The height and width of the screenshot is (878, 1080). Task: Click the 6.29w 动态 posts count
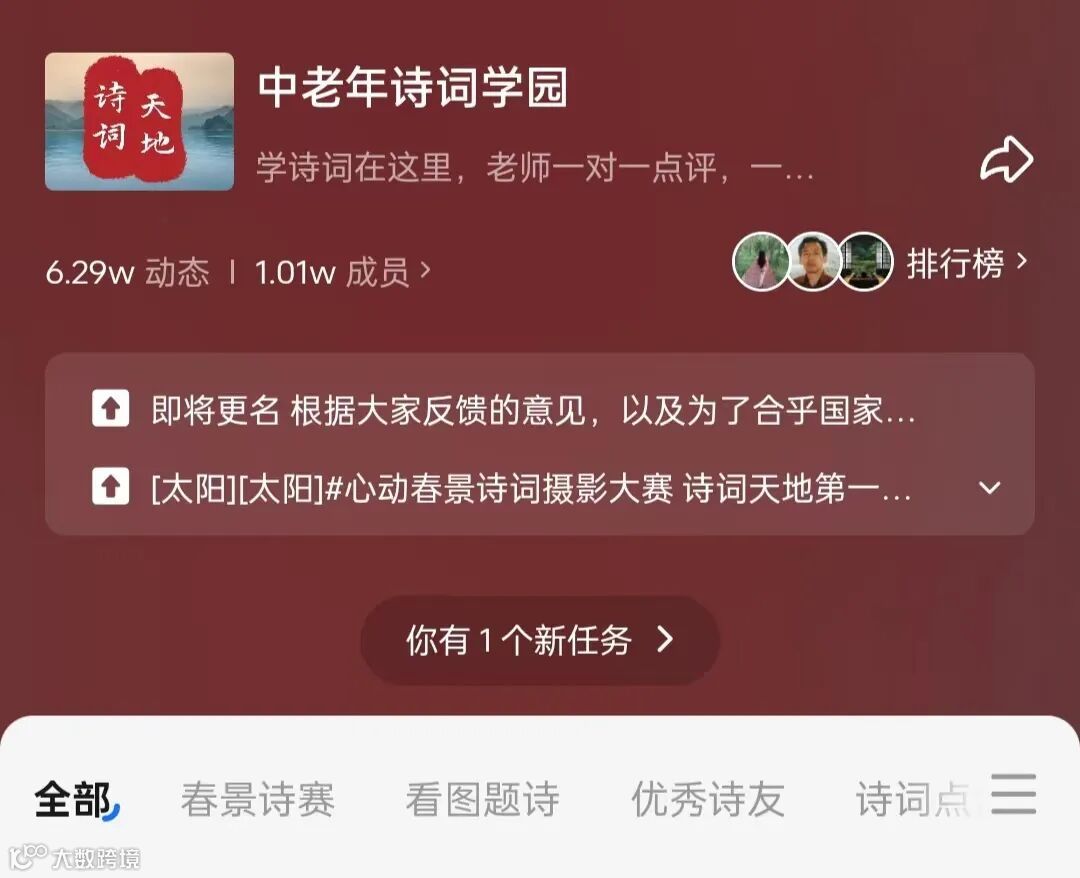(127, 272)
